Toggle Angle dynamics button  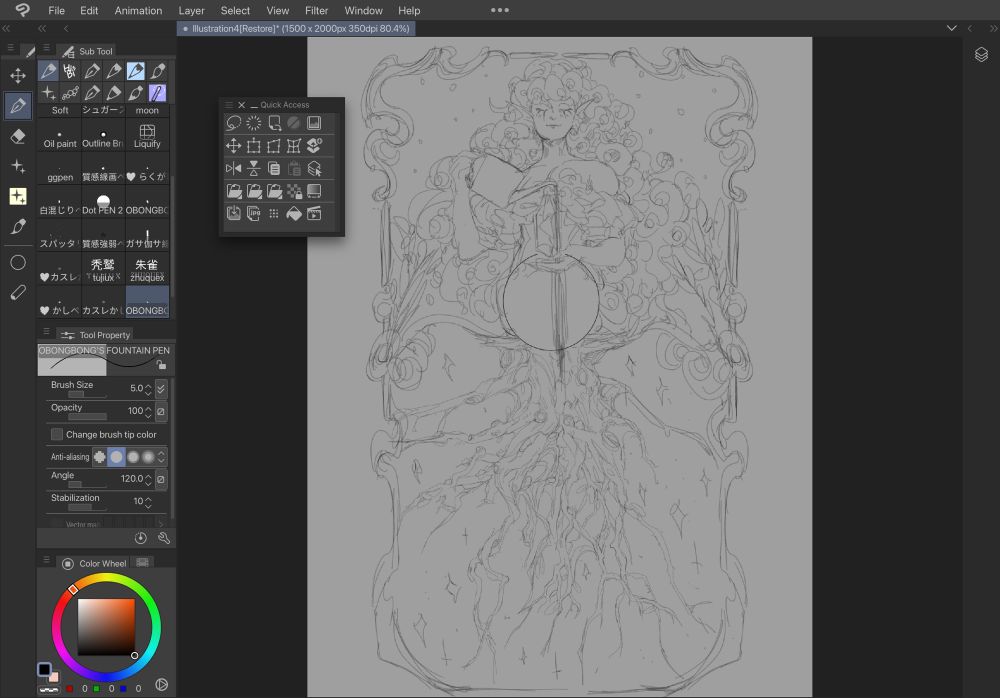[x=161, y=479]
